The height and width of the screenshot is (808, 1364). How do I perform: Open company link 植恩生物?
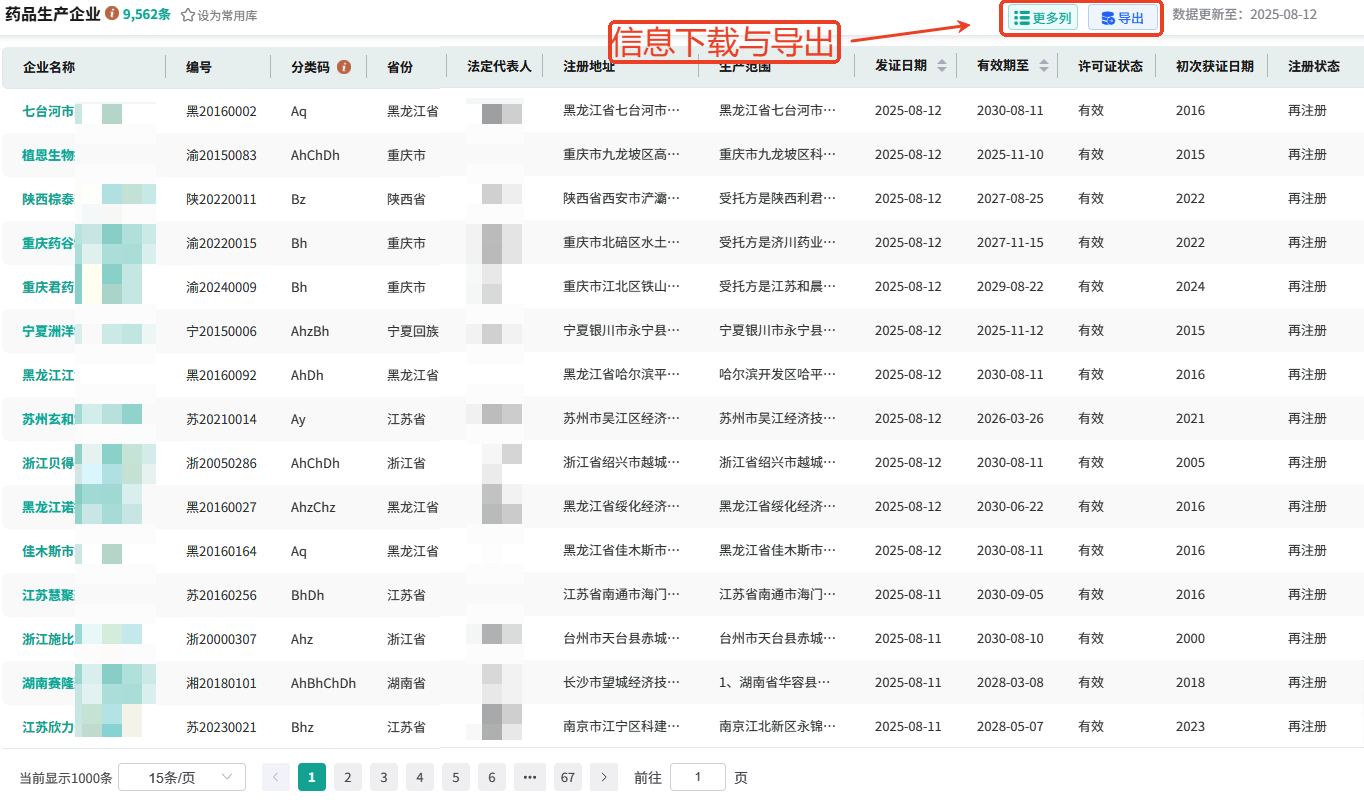tap(48, 155)
